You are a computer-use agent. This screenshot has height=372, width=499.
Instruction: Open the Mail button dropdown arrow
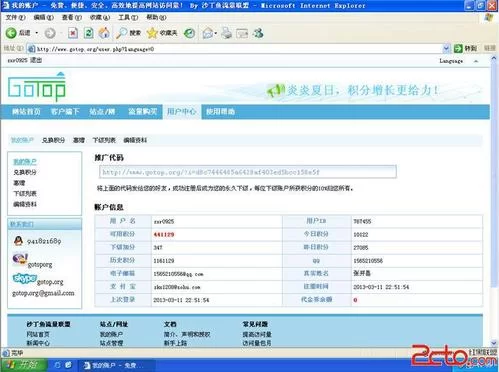tap(216, 33)
